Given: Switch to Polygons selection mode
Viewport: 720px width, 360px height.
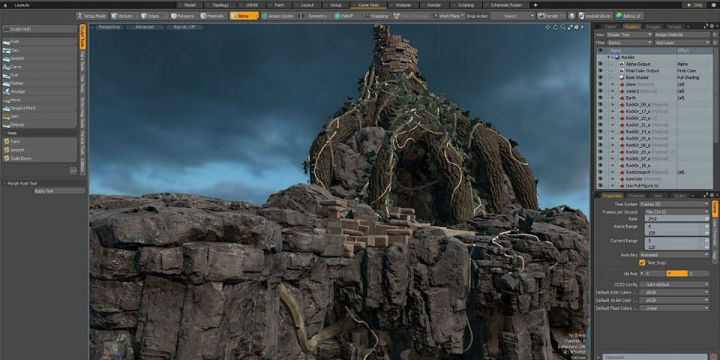Looking at the screenshot, I should pyautogui.click(x=183, y=16).
